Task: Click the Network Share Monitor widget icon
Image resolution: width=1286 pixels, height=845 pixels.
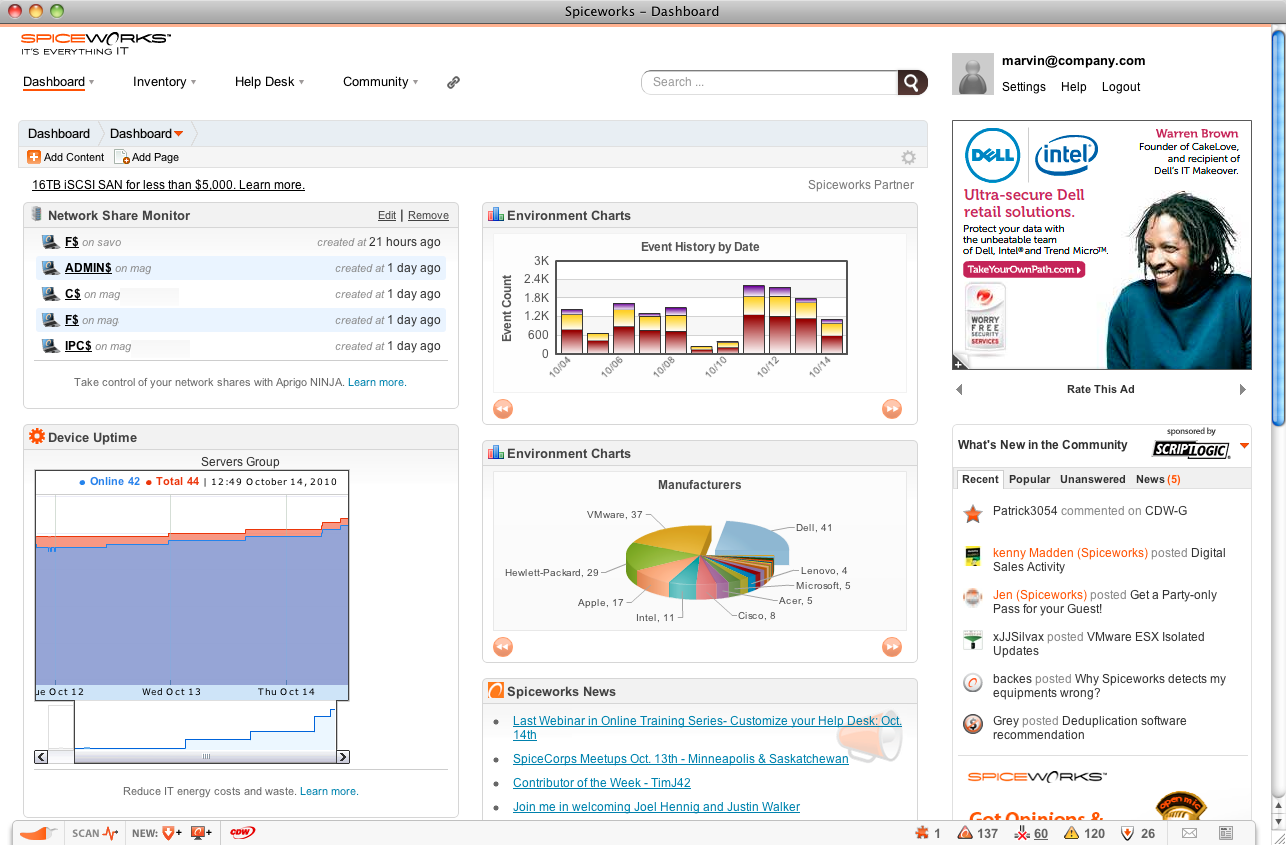Action: click(x=37, y=214)
